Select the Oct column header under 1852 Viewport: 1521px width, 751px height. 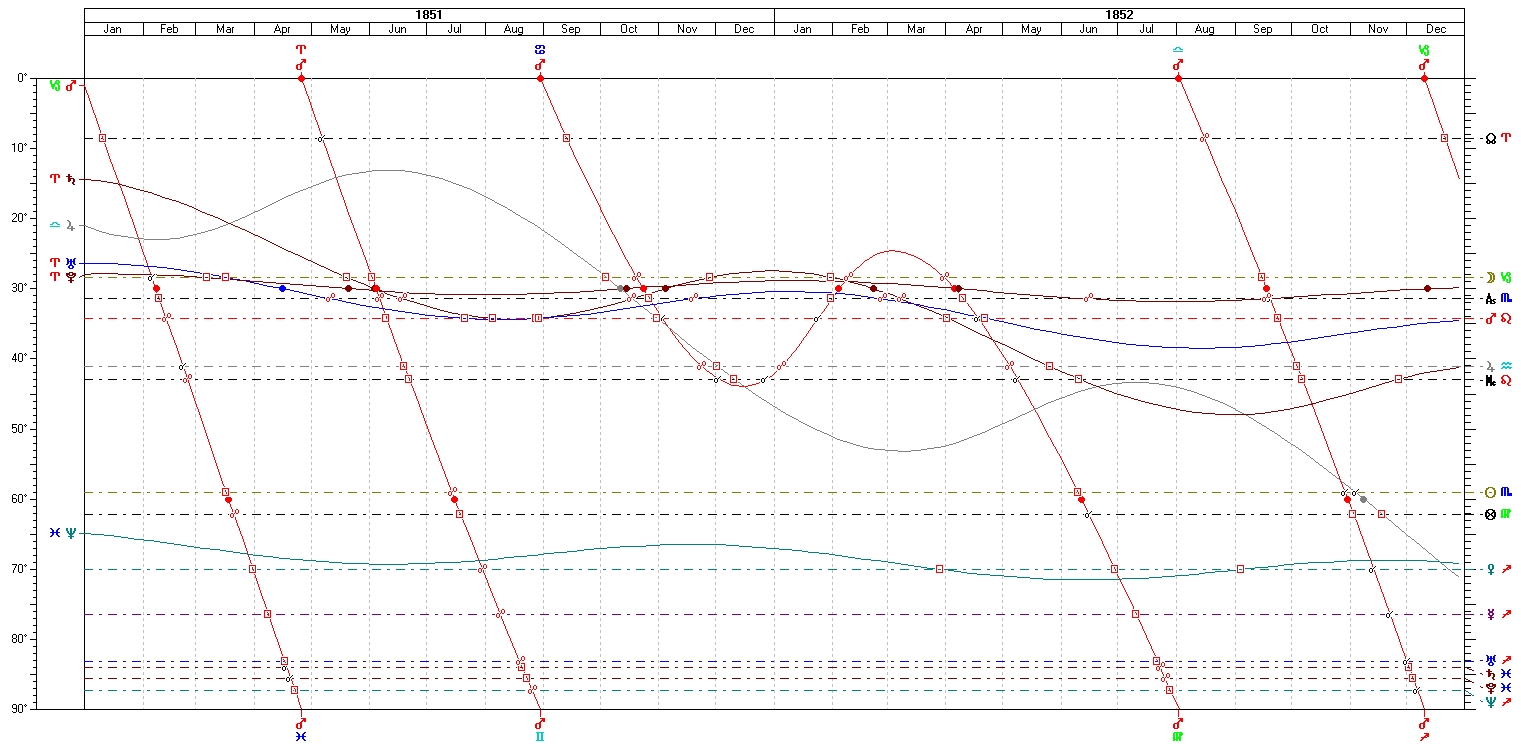point(1319,29)
